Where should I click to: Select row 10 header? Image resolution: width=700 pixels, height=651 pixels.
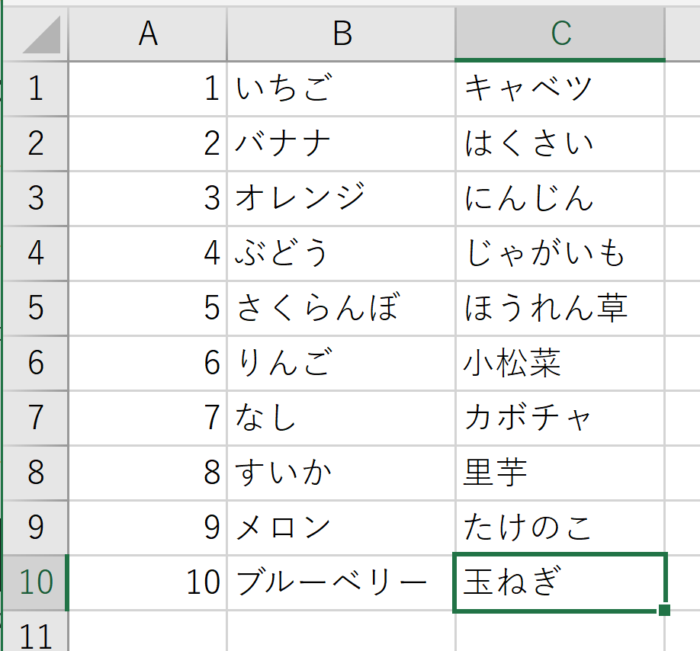[36, 581]
